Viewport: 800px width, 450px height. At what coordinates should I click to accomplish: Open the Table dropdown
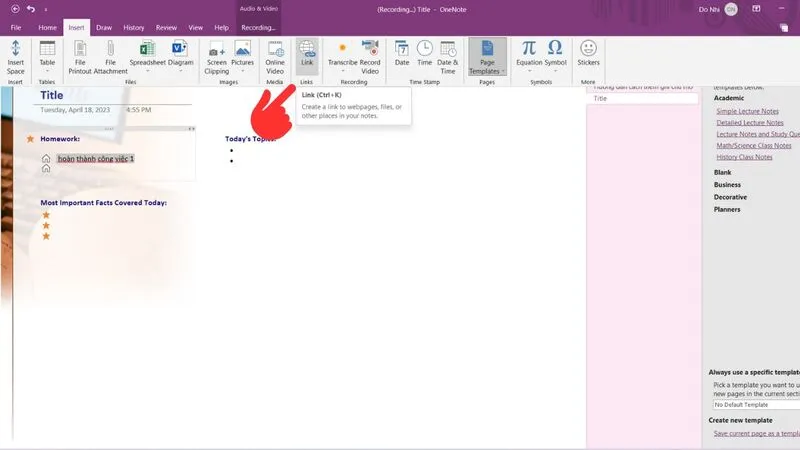(47, 56)
